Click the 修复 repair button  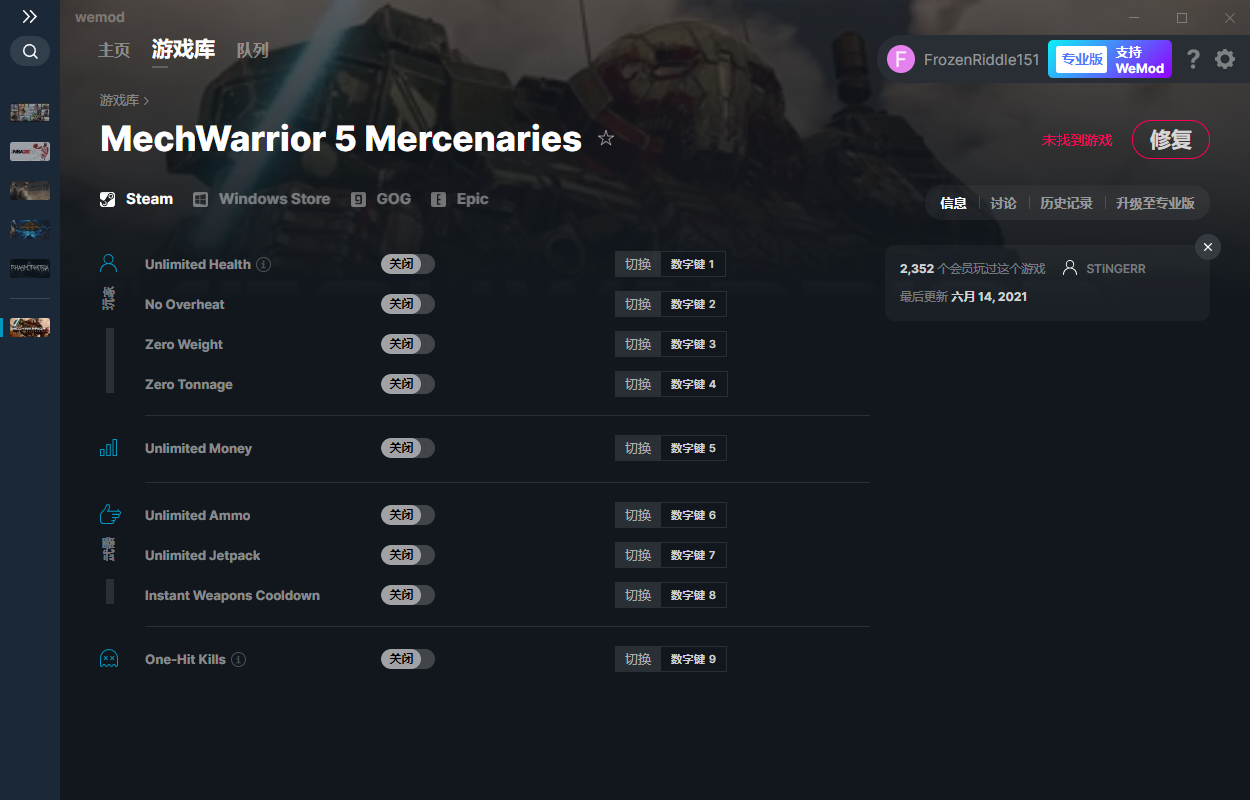tap(1170, 140)
